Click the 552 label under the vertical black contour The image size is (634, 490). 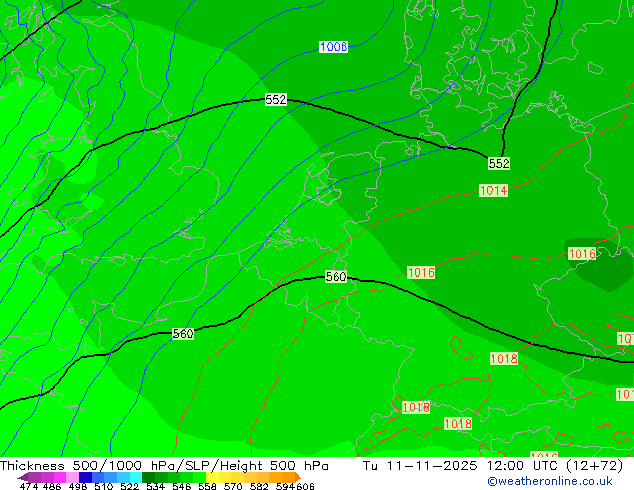click(499, 163)
